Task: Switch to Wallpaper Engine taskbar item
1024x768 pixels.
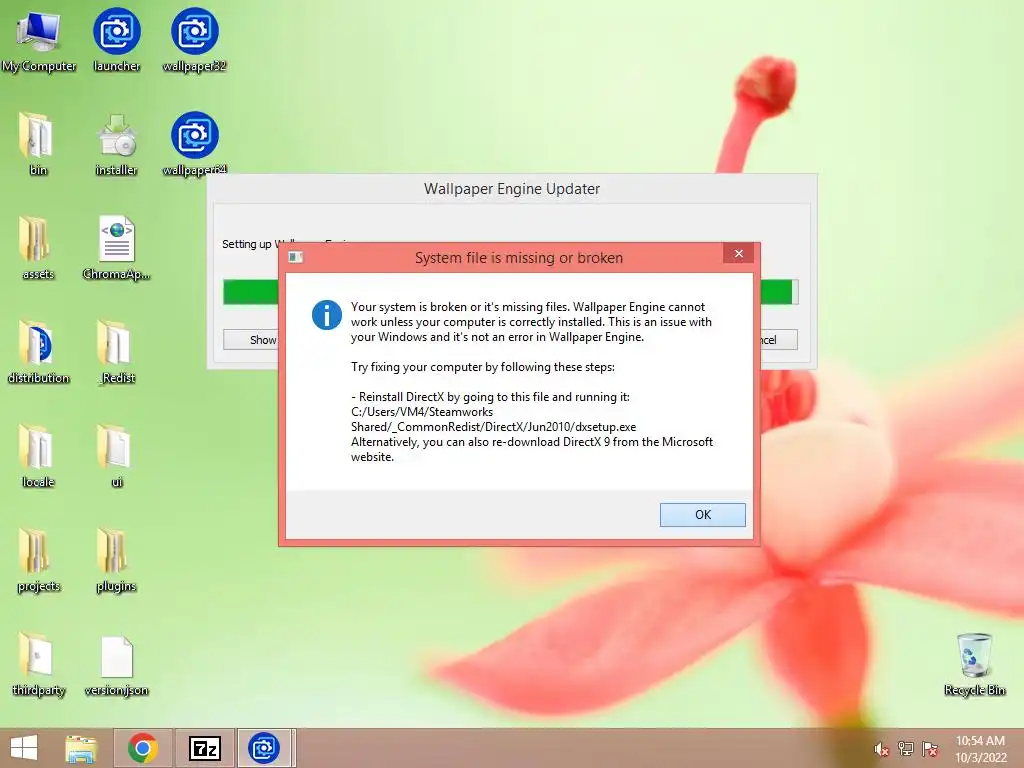Action: coord(264,748)
